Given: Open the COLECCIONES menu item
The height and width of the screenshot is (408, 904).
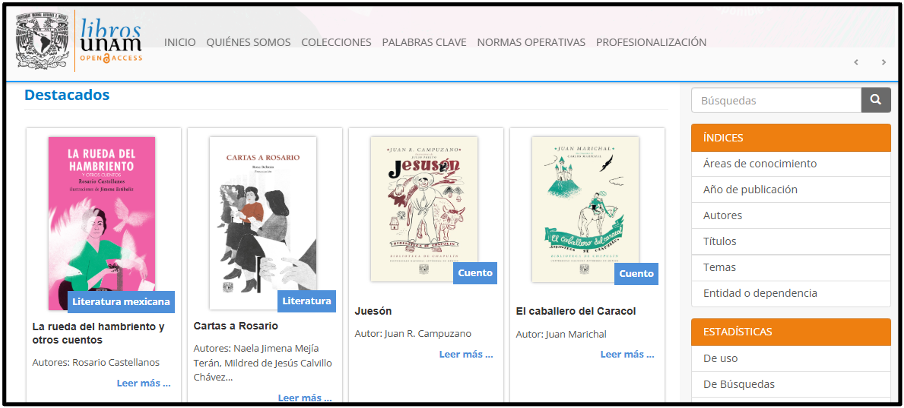Looking at the screenshot, I should click(x=336, y=42).
